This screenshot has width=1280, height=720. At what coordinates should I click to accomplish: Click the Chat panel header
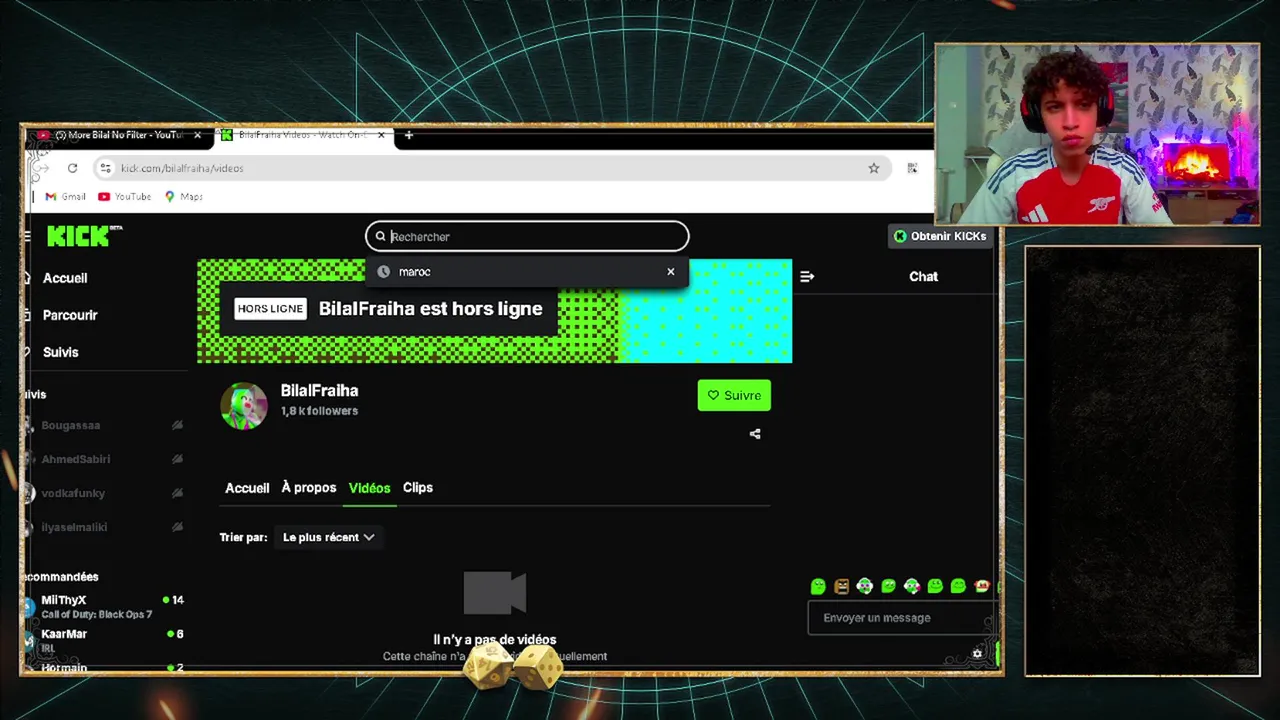pos(923,277)
